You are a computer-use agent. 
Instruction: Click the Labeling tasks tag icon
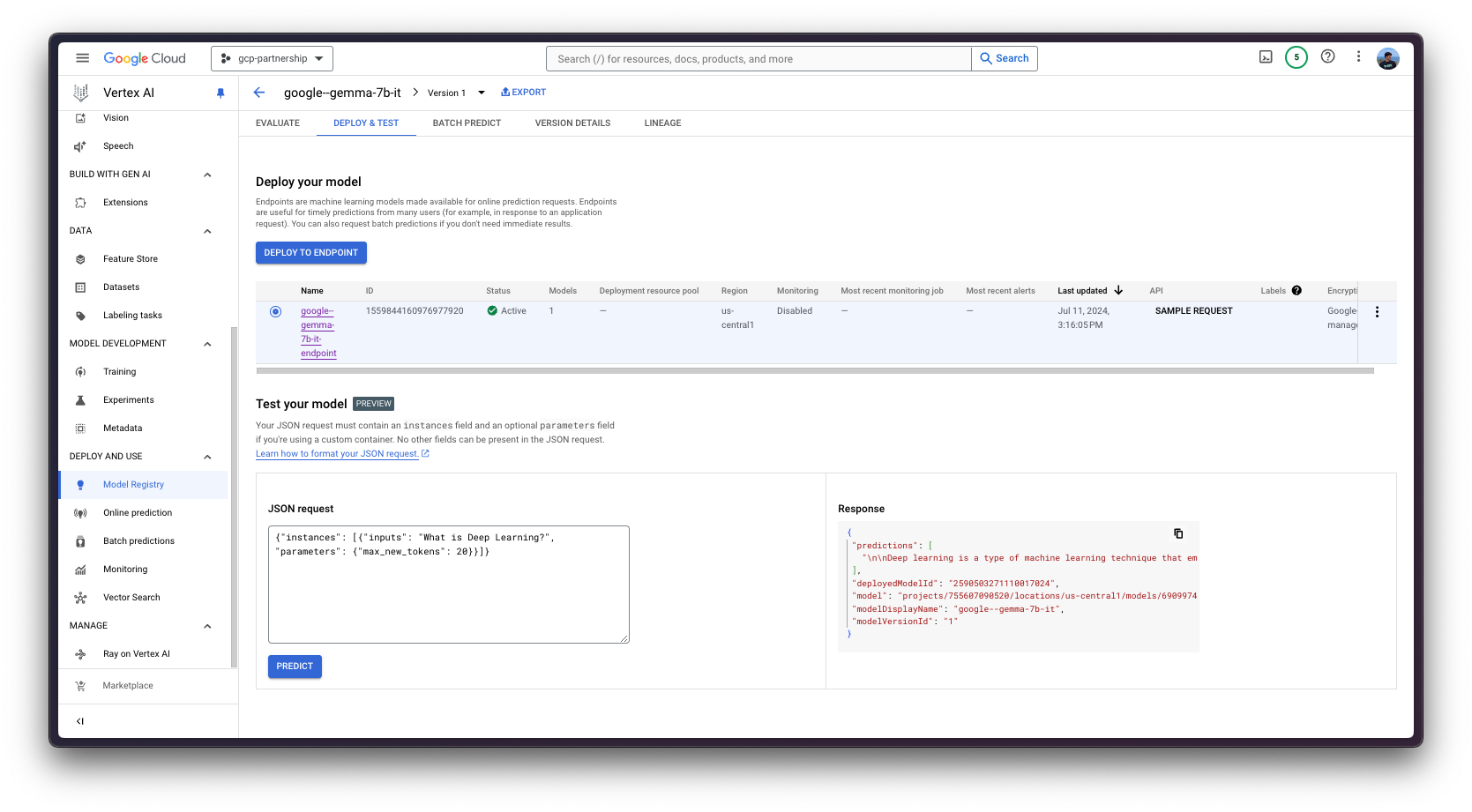click(x=80, y=316)
